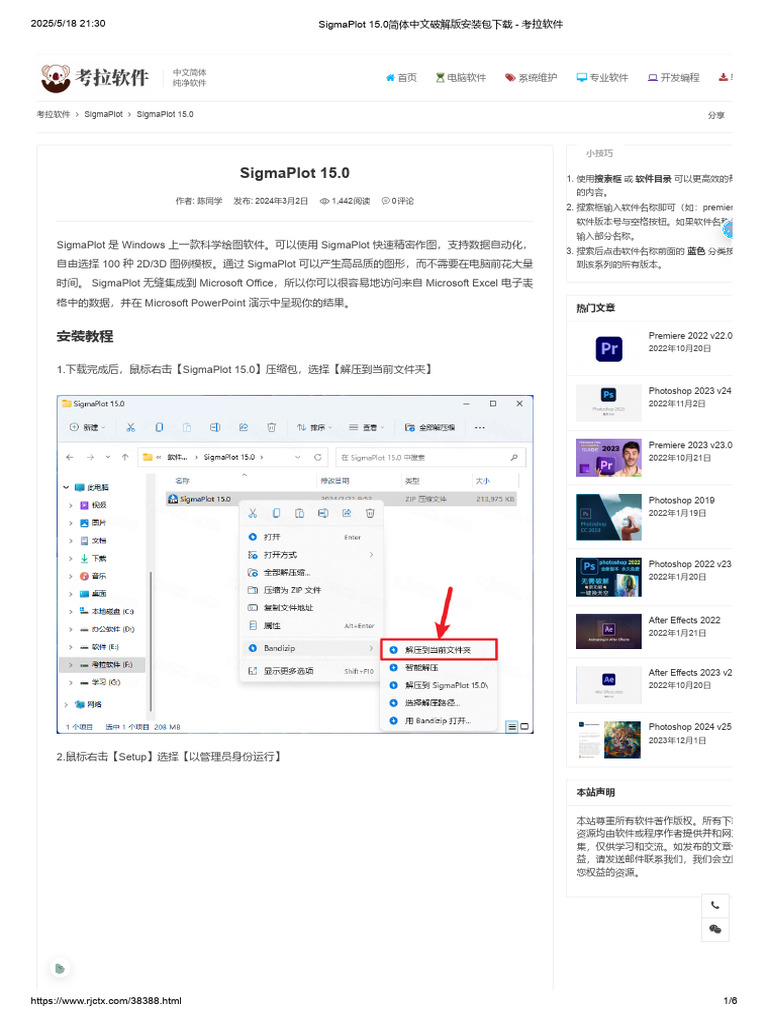Click the eye icon beside 1,442阅读
This screenshot has width=768, height=1024.
click(x=324, y=201)
